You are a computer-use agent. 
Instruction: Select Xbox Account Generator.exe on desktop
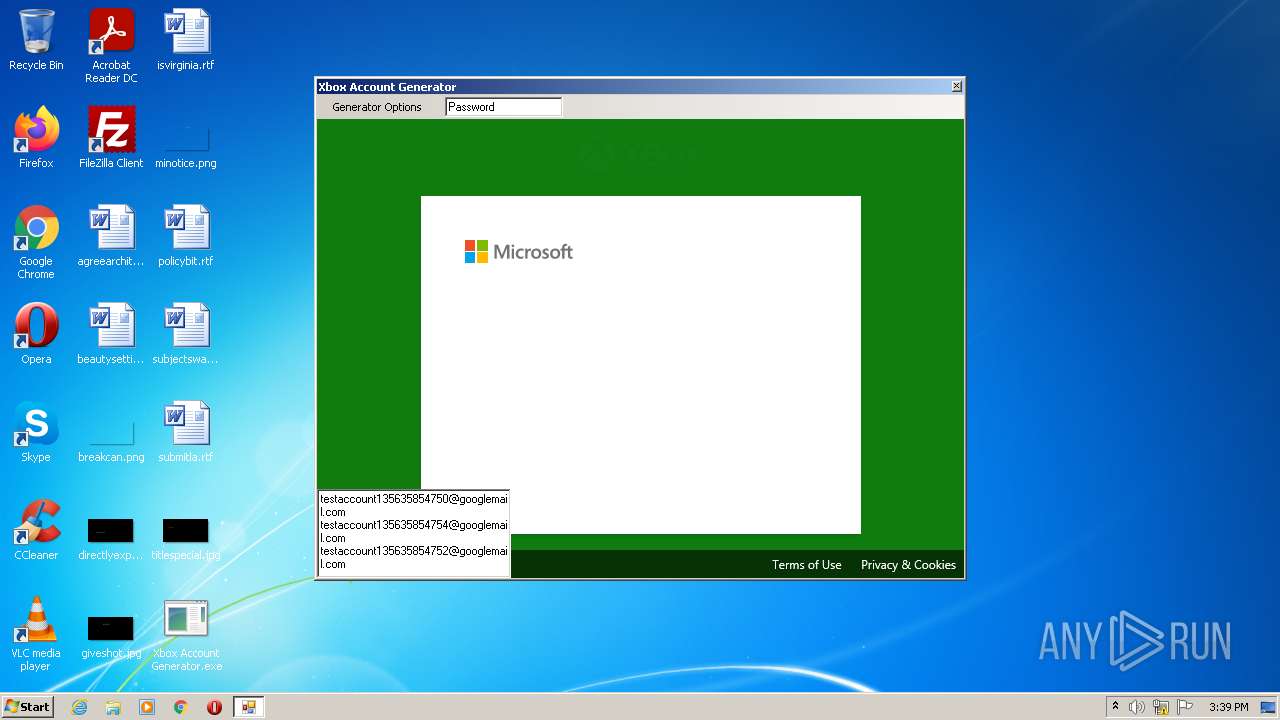186,634
